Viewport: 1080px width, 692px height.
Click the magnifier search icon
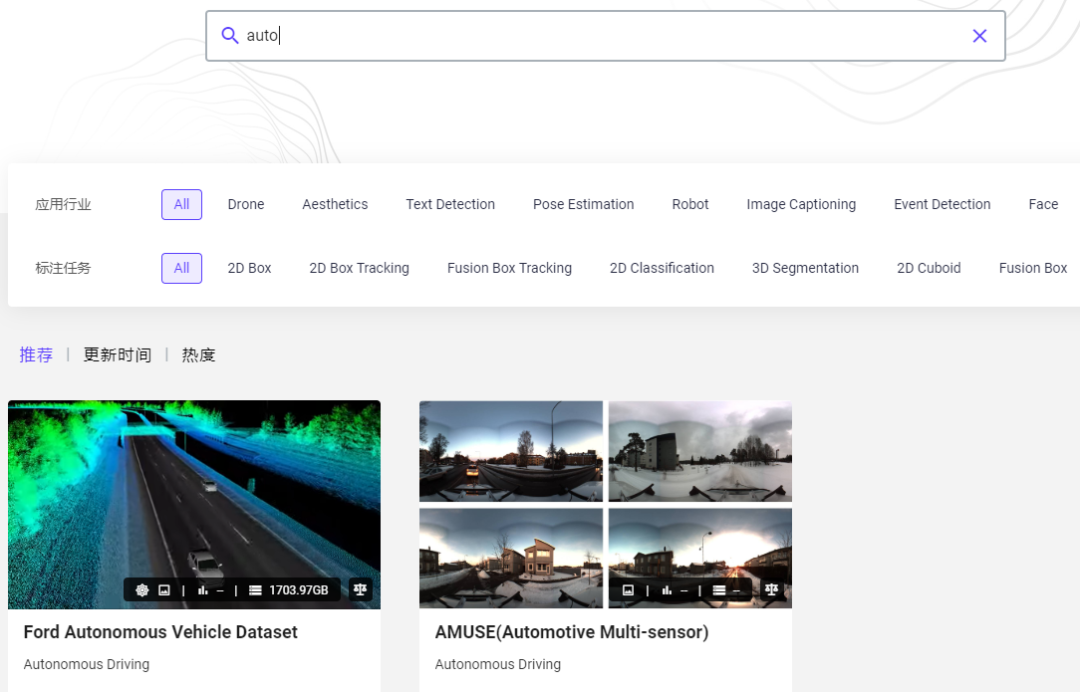click(229, 35)
